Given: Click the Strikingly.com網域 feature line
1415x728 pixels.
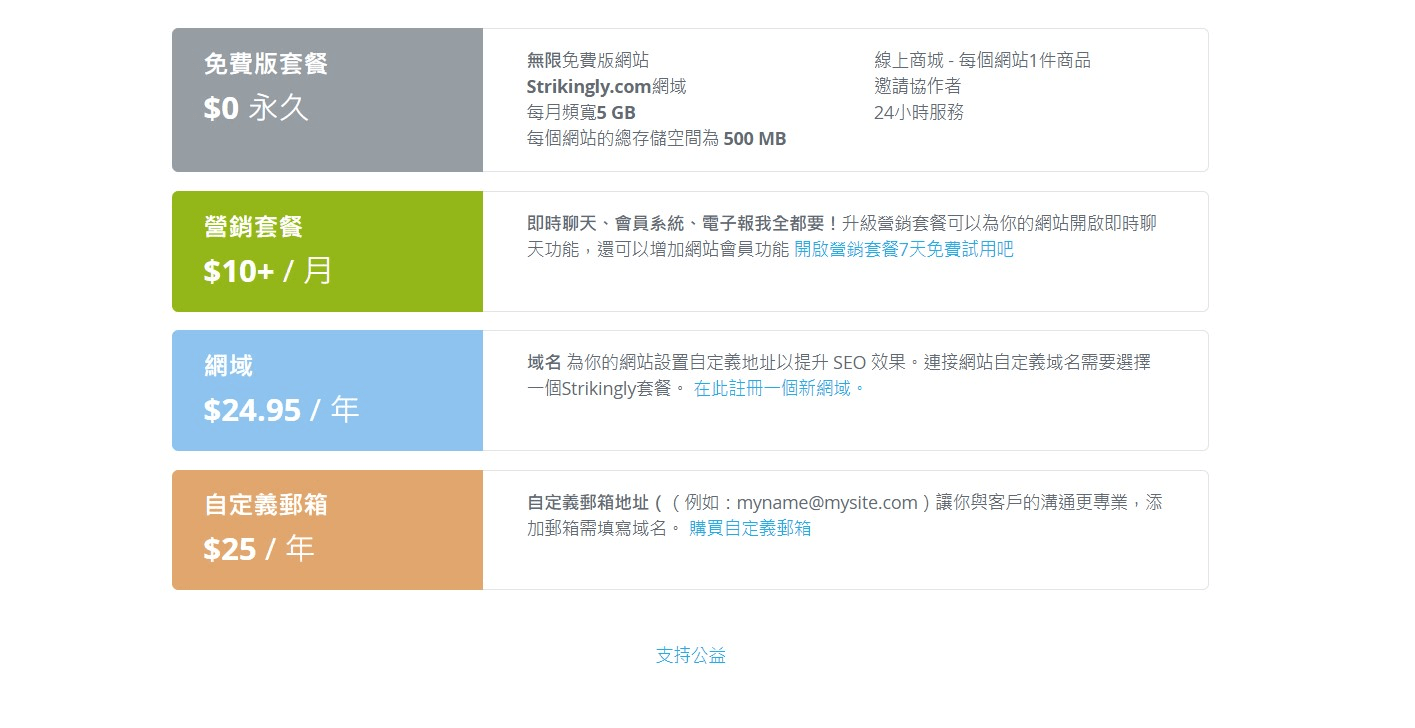Looking at the screenshot, I should coord(606,86).
